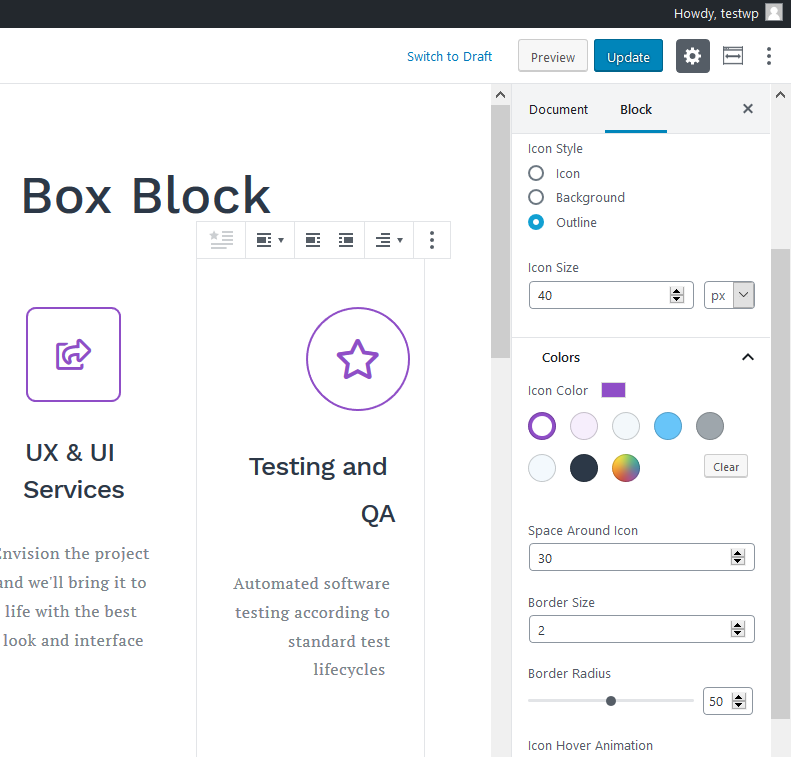Select the Outline icon style radio
This screenshot has width=791, height=757.
[x=537, y=222]
